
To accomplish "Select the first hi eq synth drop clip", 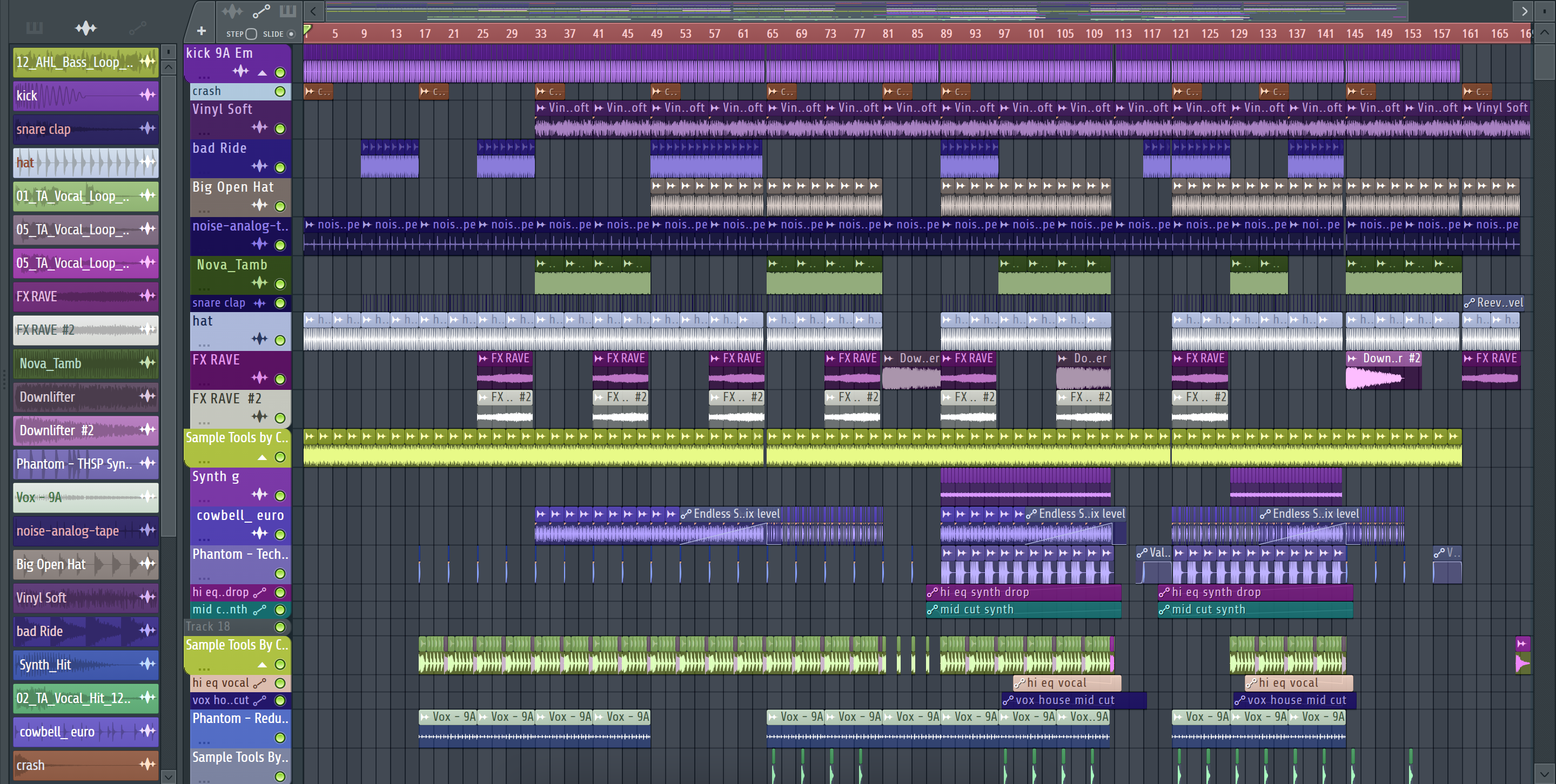I will (x=1024, y=593).
